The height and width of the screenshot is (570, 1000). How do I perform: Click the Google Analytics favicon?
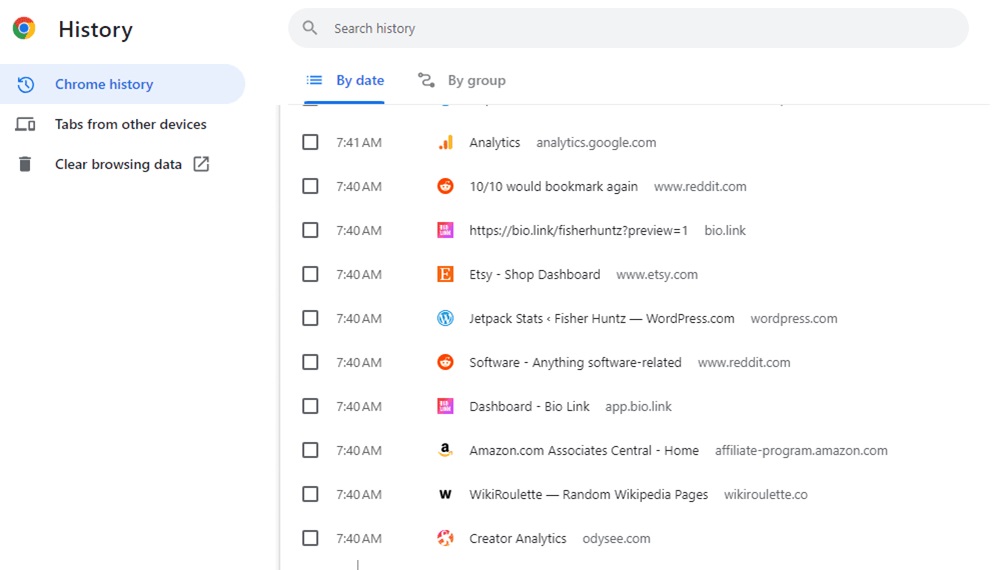(x=445, y=143)
